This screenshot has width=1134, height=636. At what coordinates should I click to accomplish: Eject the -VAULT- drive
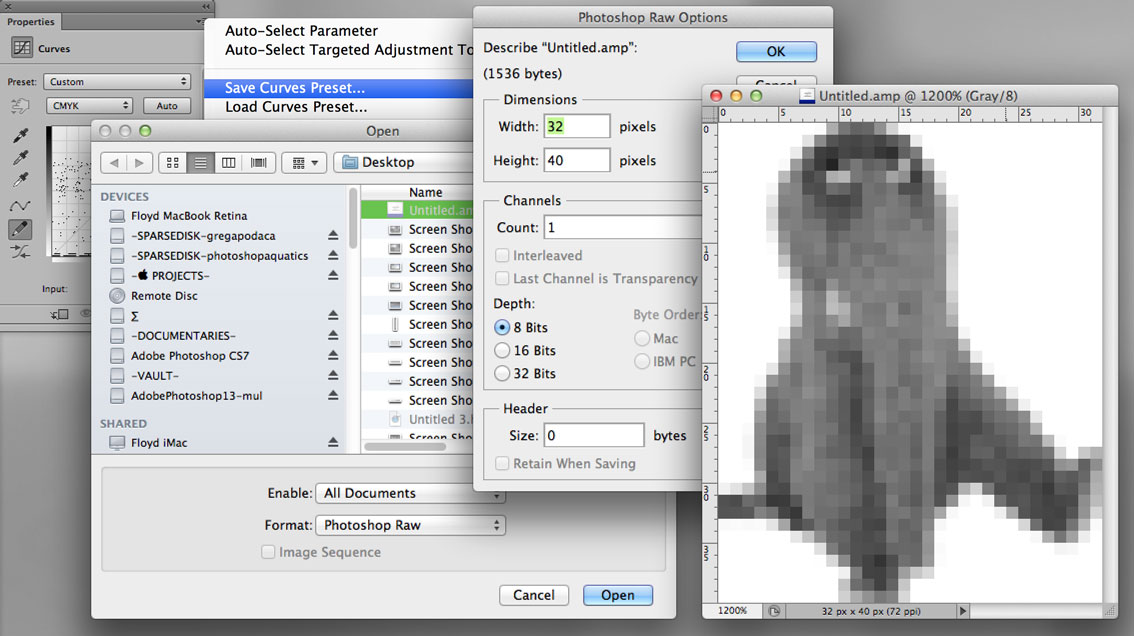click(333, 376)
